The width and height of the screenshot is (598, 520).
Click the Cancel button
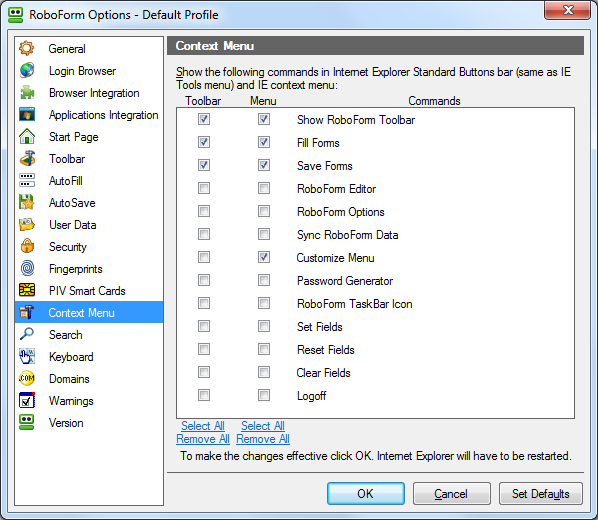click(x=452, y=494)
